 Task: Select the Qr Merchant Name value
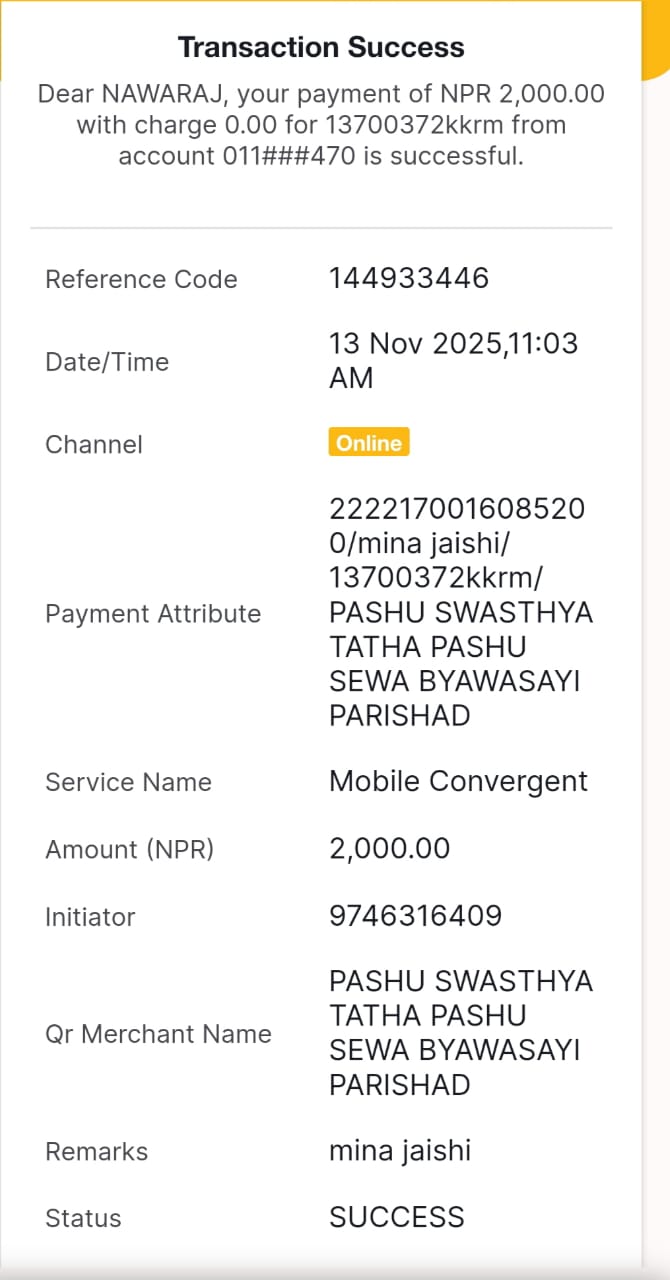461,1033
